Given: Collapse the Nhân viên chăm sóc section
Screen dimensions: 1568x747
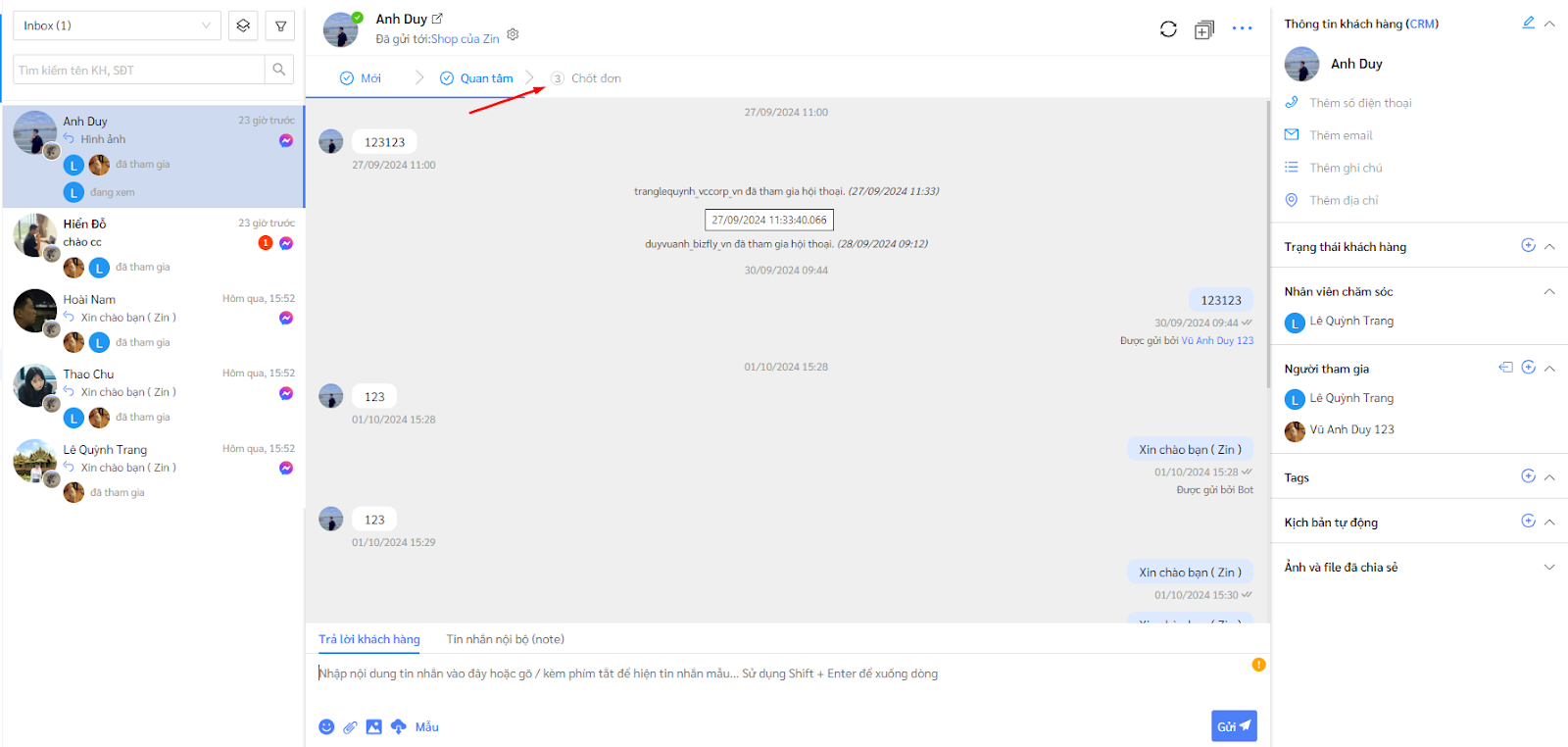Looking at the screenshot, I should 1549,291.
